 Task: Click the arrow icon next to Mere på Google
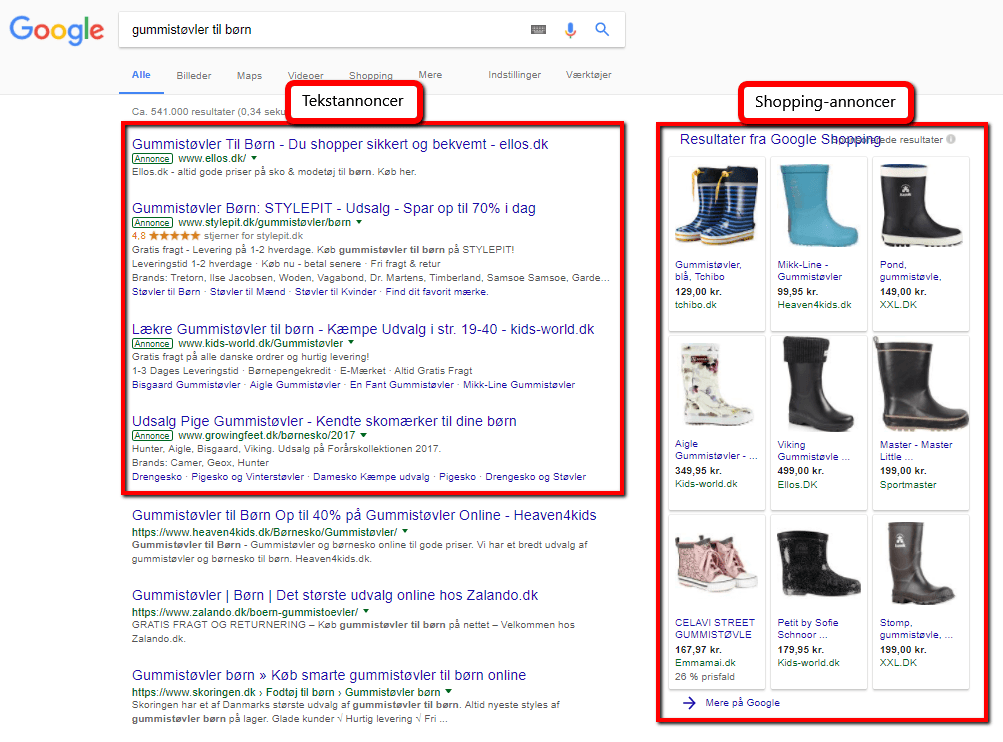(689, 703)
